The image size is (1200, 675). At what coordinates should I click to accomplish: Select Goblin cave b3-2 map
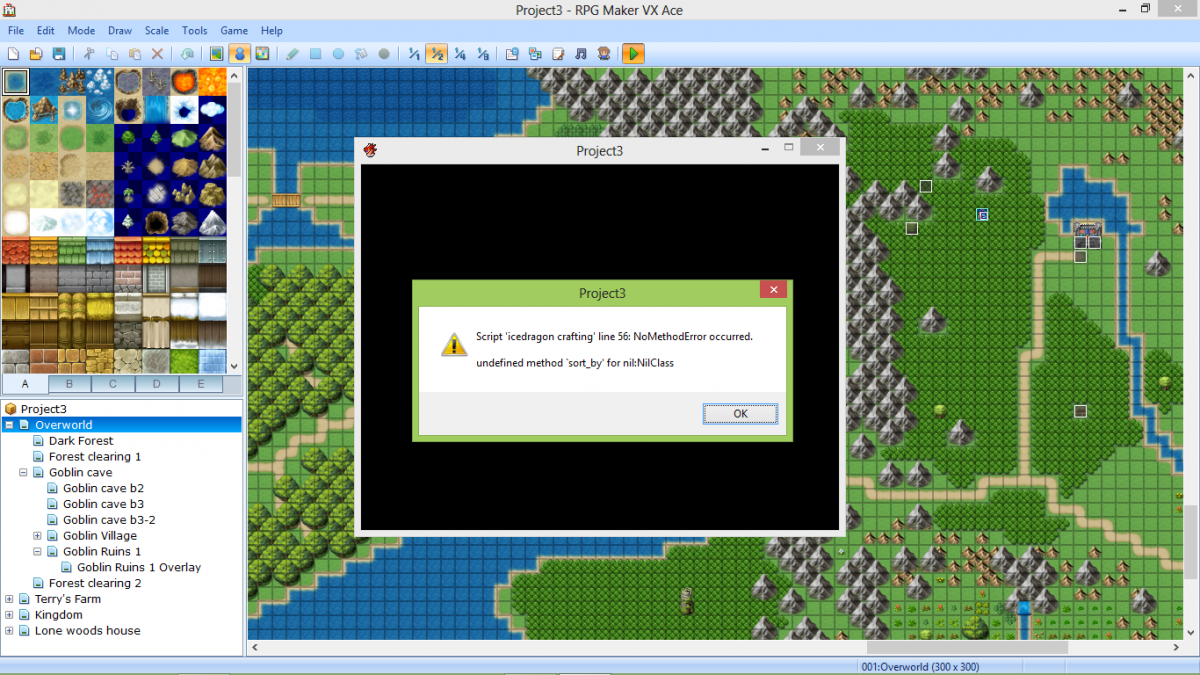pos(109,520)
